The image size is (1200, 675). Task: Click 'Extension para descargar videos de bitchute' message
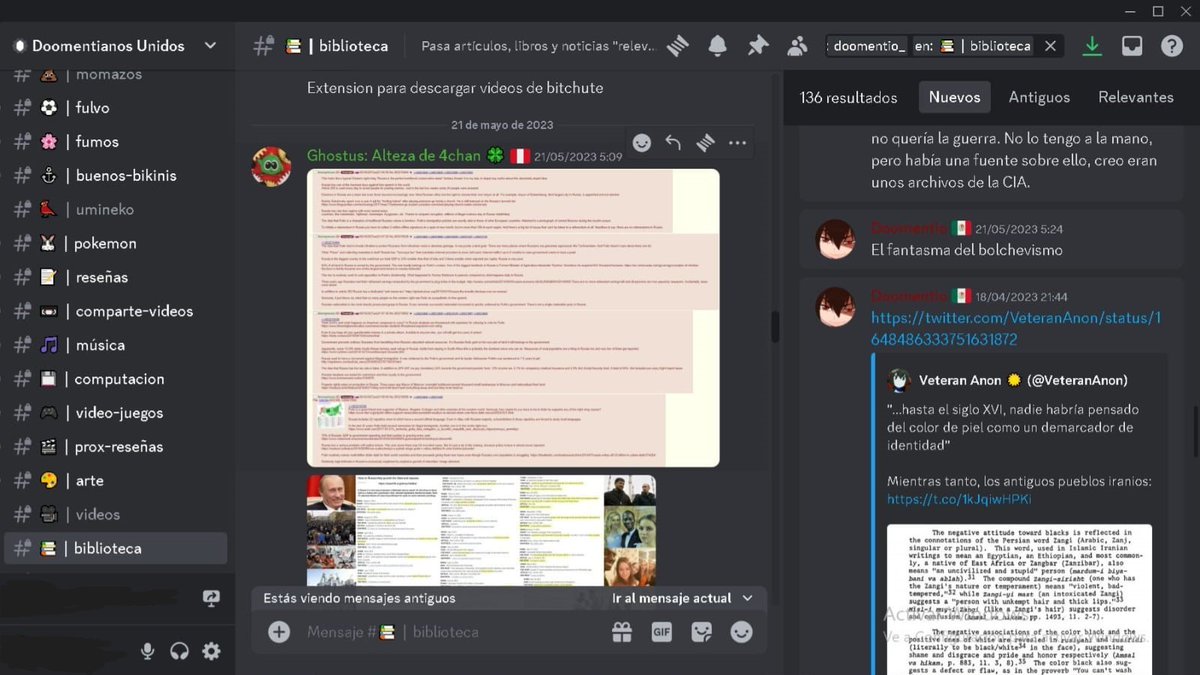point(455,88)
